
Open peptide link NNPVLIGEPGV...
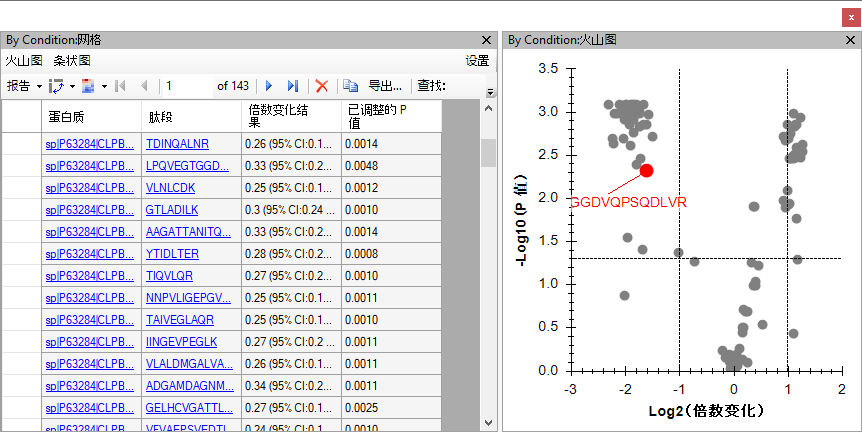click(188, 298)
